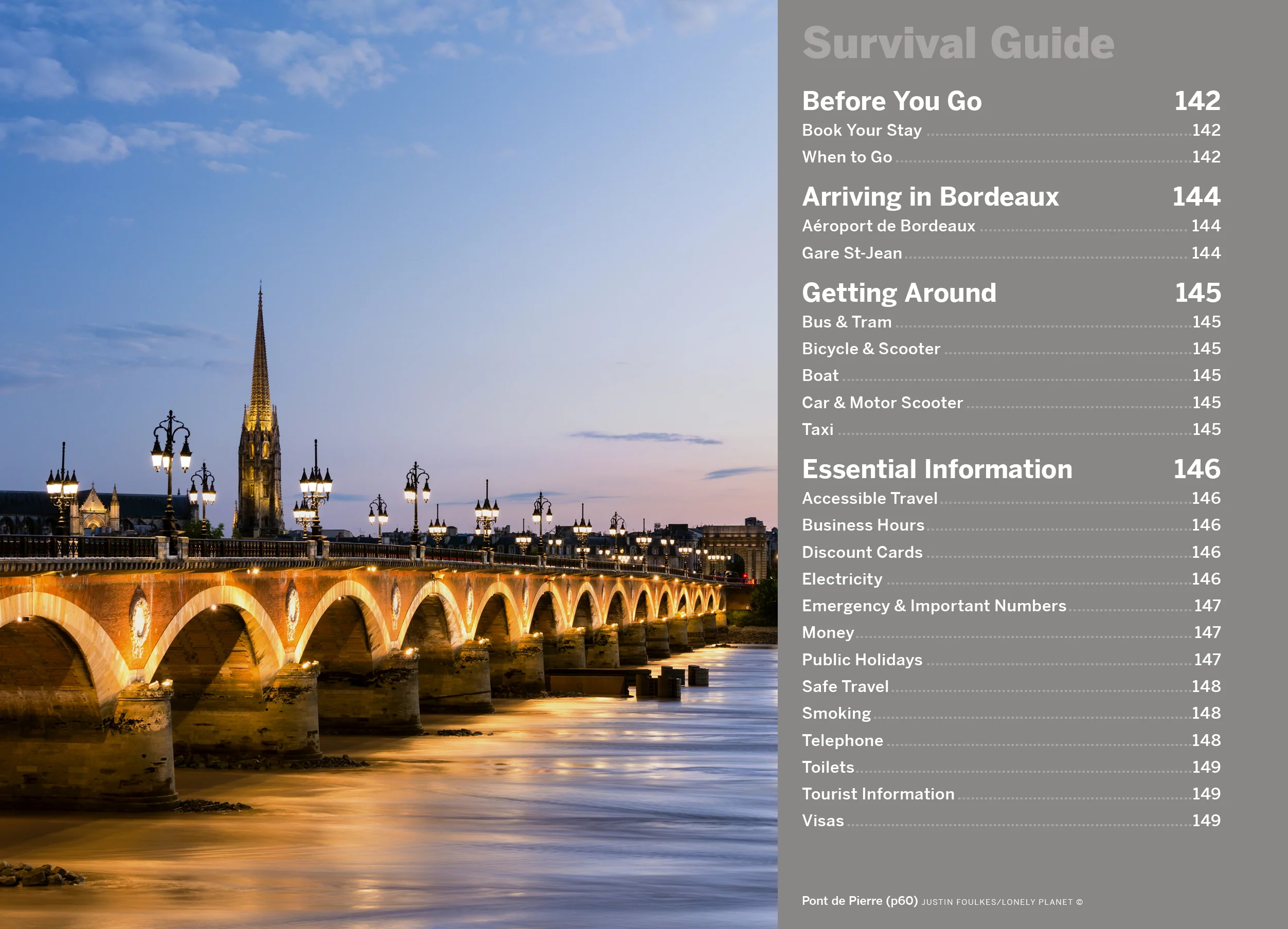This screenshot has height=929, width=1288.
Task: Select Aéroport de Bordeaux entry
Action: click(x=888, y=226)
